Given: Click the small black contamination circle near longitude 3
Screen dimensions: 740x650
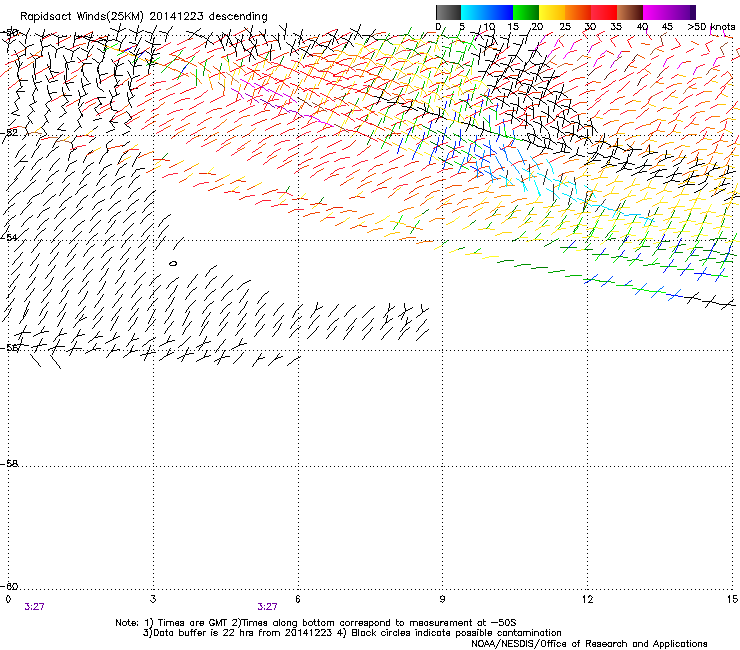Looking at the screenshot, I should pyautogui.click(x=173, y=263).
